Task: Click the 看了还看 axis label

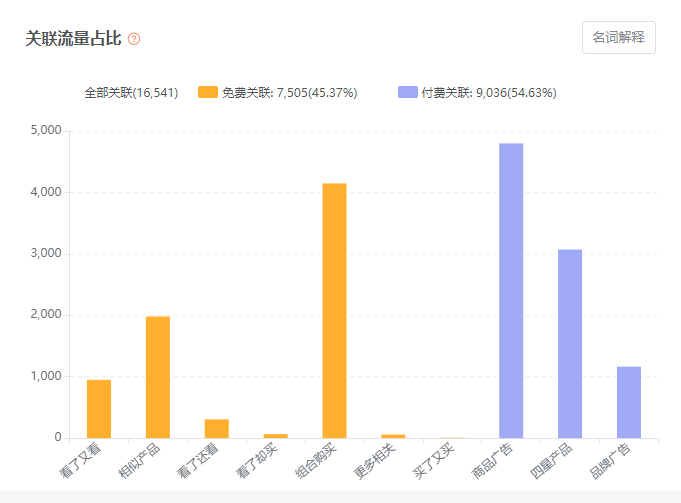Action: (x=198, y=460)
